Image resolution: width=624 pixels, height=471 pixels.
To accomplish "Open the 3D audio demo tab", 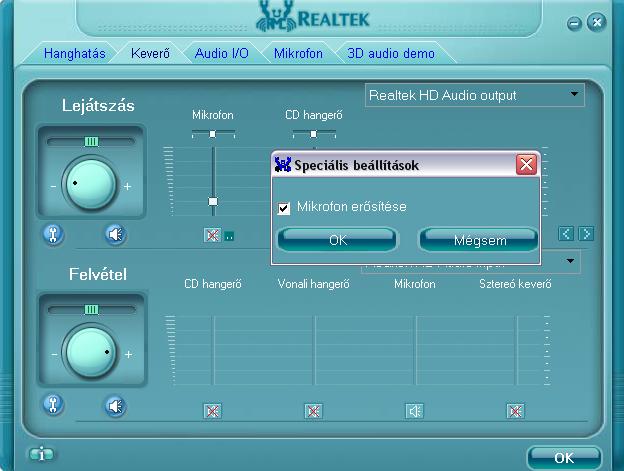I will click(x=391, y=53).
